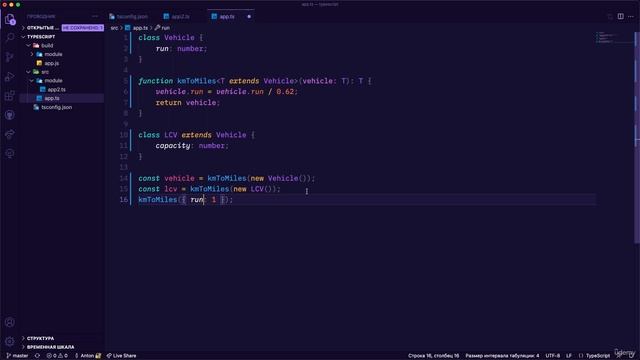Click the 0.62 value on line 6

(285, 92)
